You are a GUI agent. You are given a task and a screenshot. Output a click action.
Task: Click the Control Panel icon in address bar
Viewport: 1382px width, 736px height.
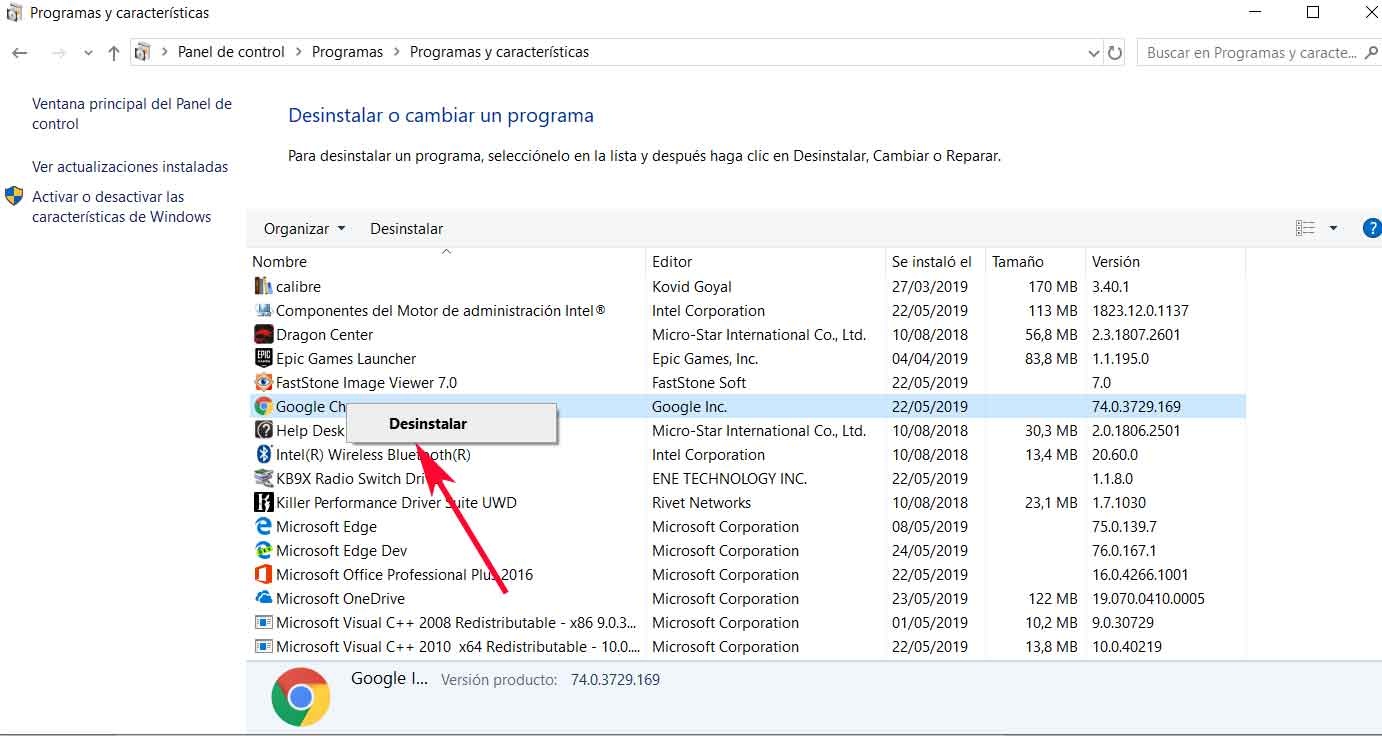pos(143,52)
